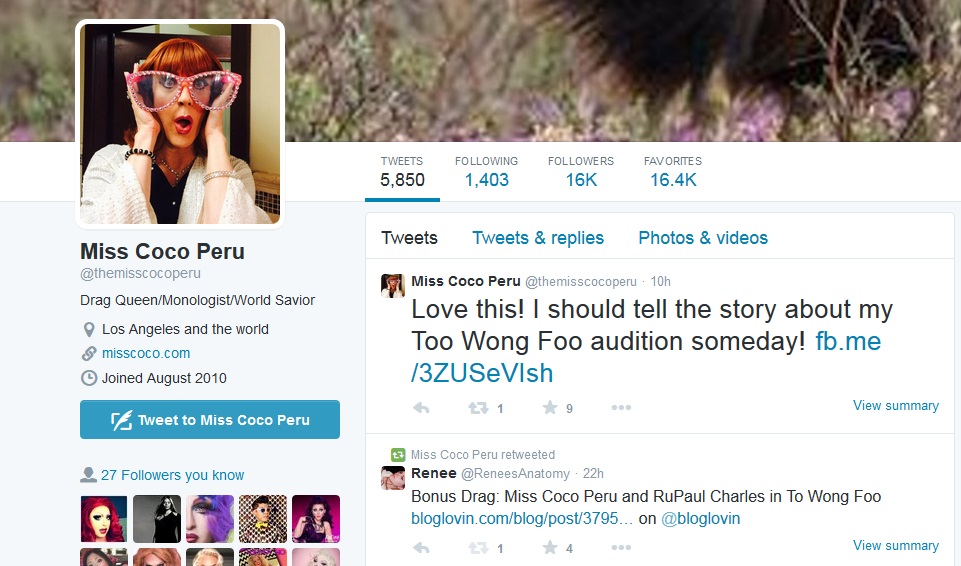Click the Los Angeles and the world location
This screenshot has width=961, height=566.
[185, 330]
